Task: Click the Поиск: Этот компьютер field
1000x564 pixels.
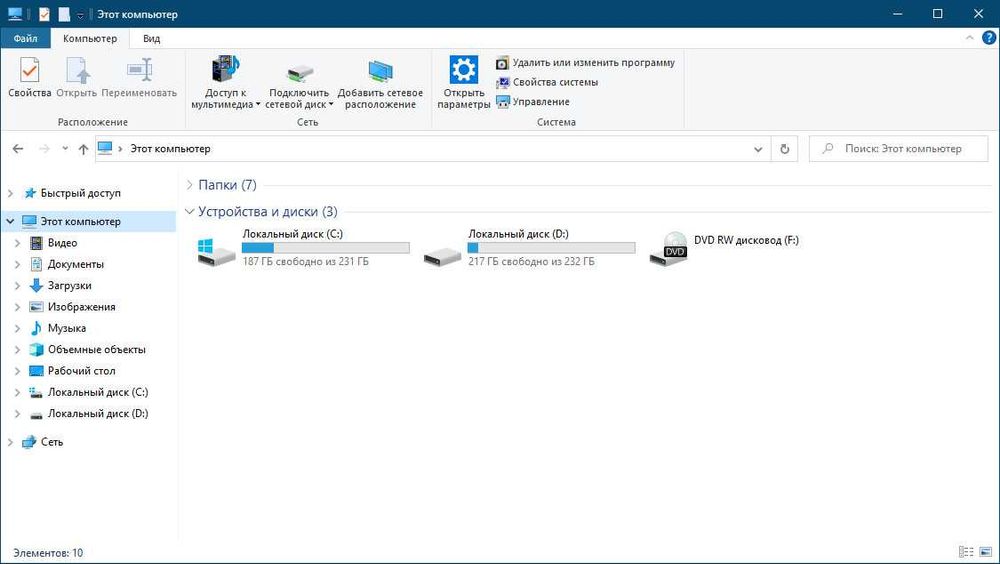Action: point(899,149)
